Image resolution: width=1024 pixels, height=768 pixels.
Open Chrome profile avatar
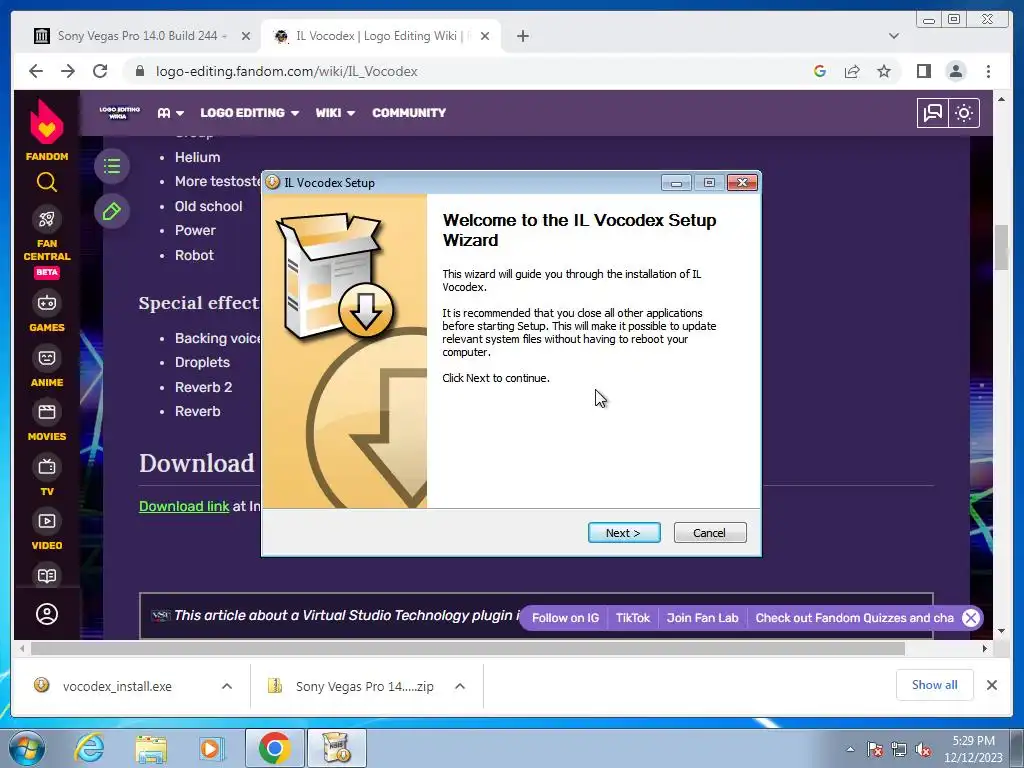click(956, 71)
